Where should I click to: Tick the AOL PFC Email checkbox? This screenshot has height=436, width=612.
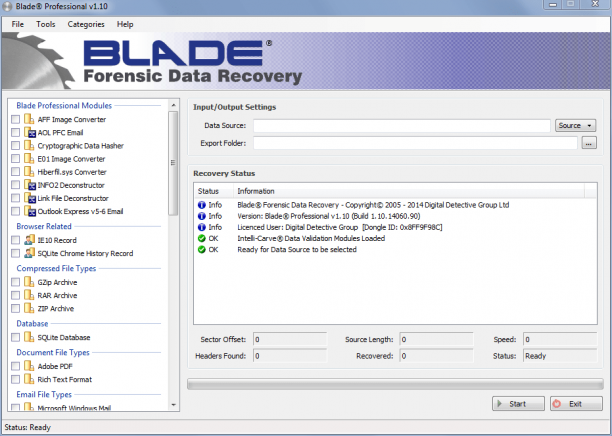15,132
